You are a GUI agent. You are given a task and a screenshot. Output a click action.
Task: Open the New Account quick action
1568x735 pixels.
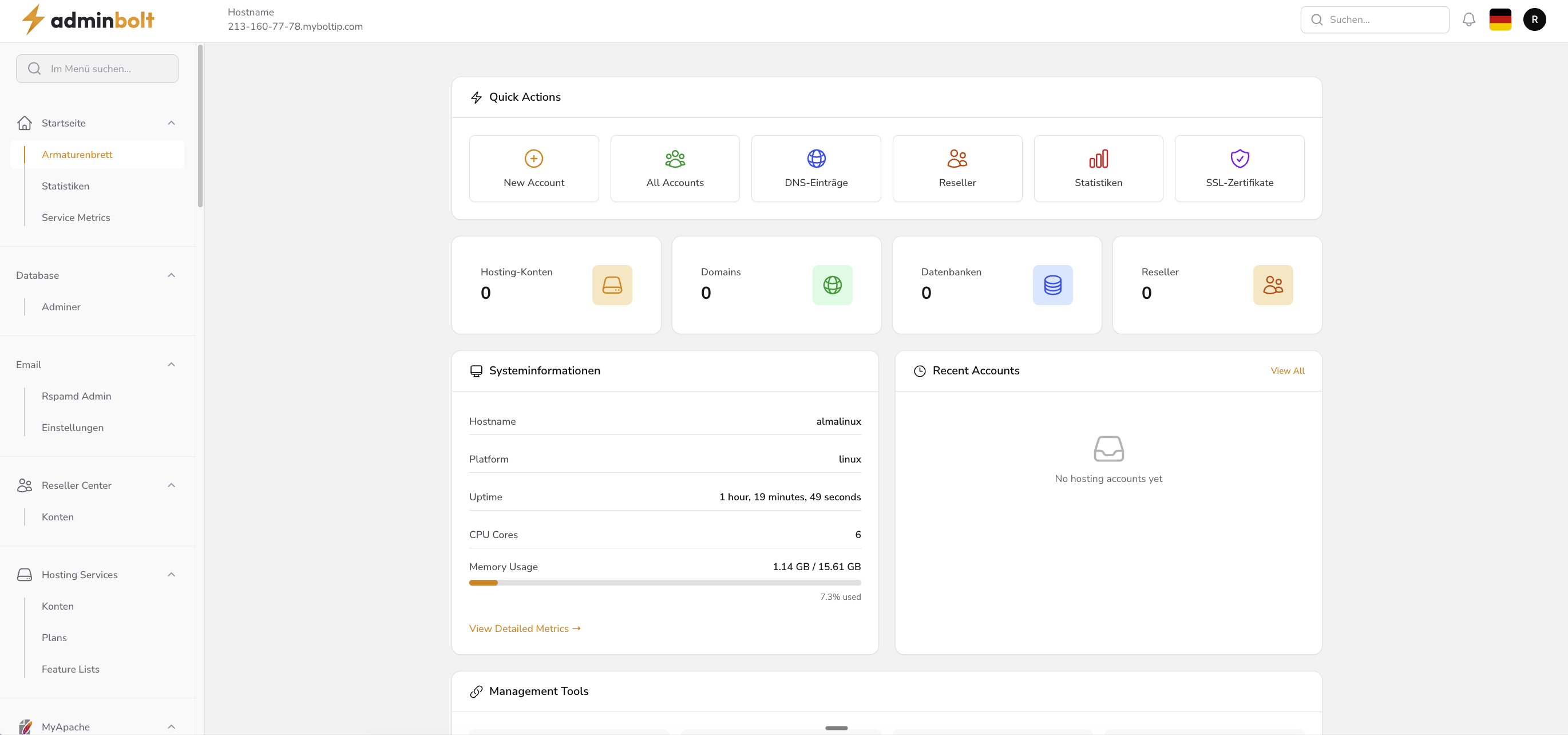click(x=533, y=168)
